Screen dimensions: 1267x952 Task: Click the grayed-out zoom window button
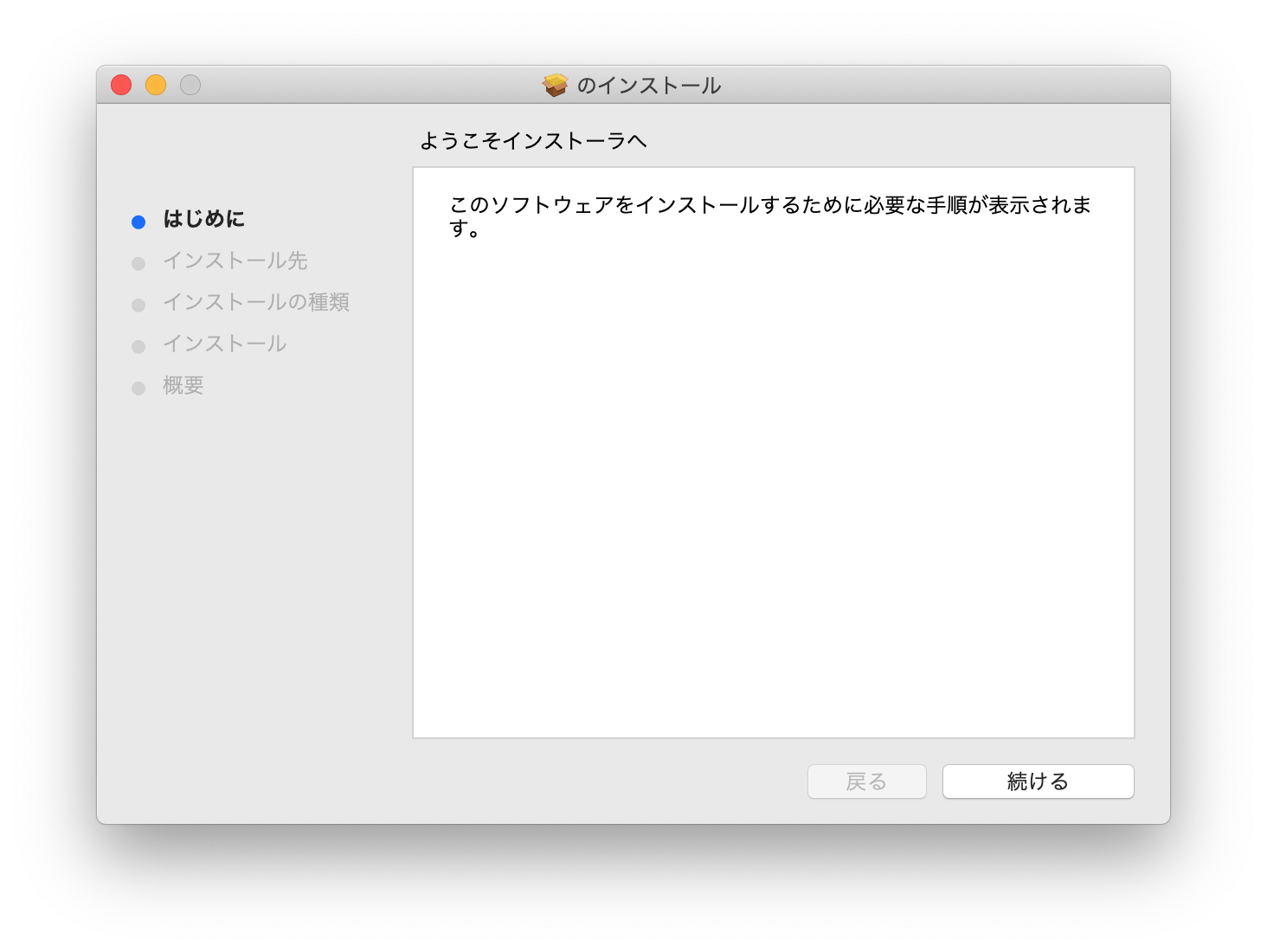point(190,85)
